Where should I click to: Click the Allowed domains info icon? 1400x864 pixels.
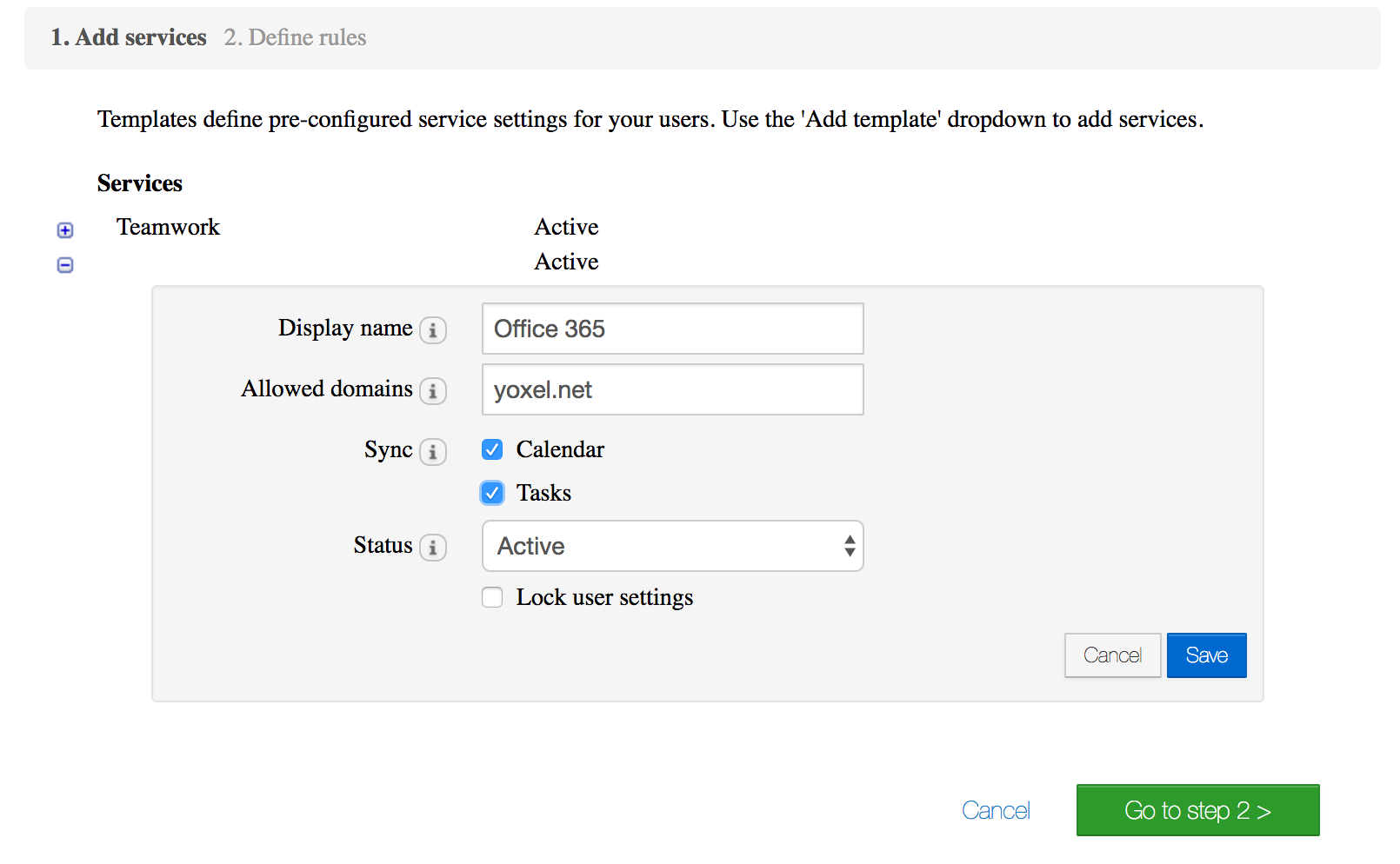[433, 391]
